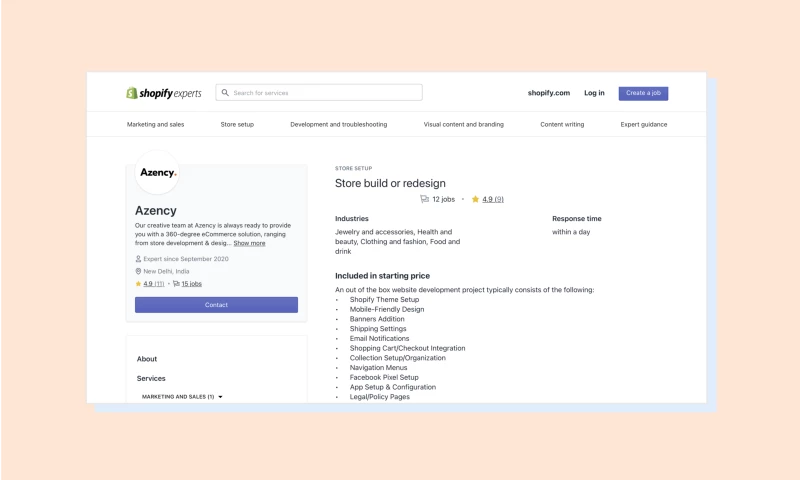Open the shopify.com link

tap(548, 93)
